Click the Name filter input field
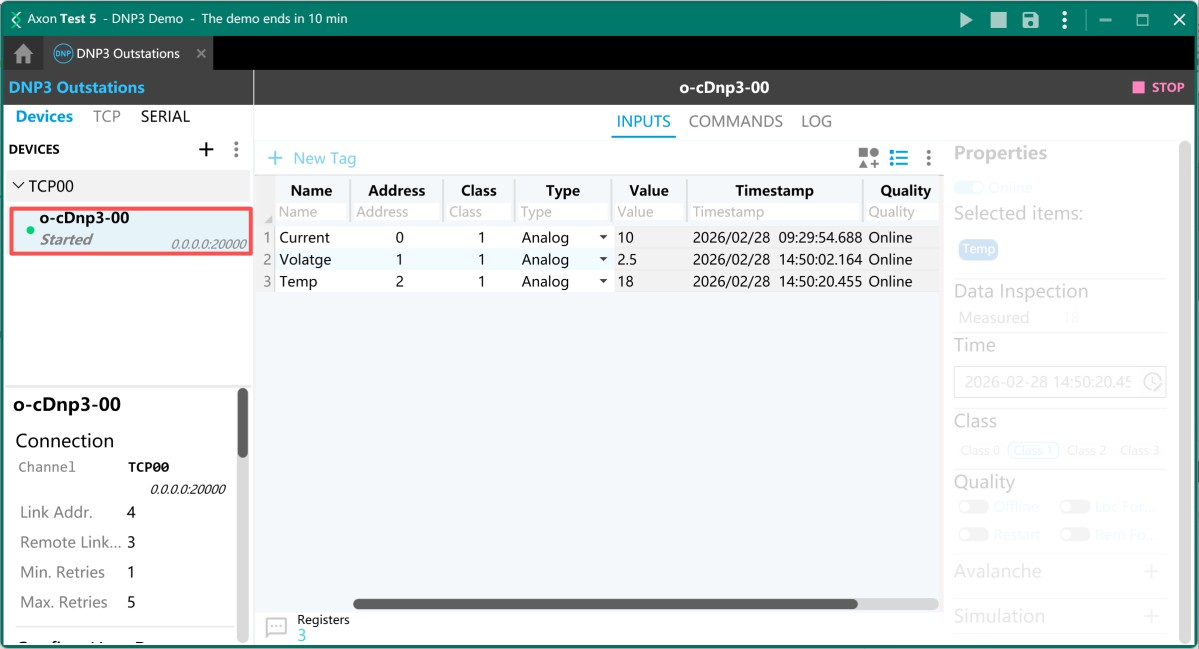1199x649 pixels. [x=311, y=212]
